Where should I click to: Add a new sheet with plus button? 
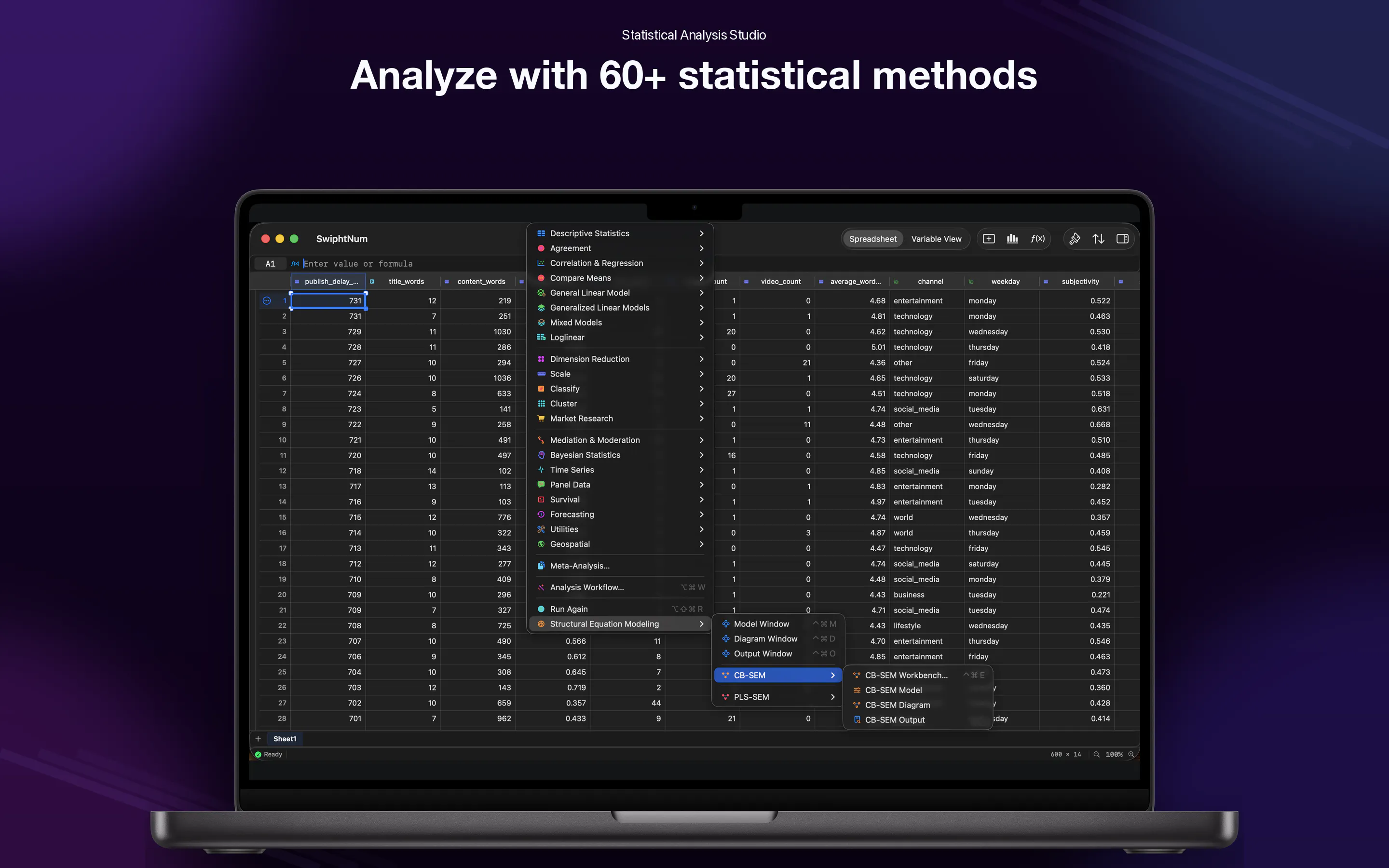coord(259,739)
